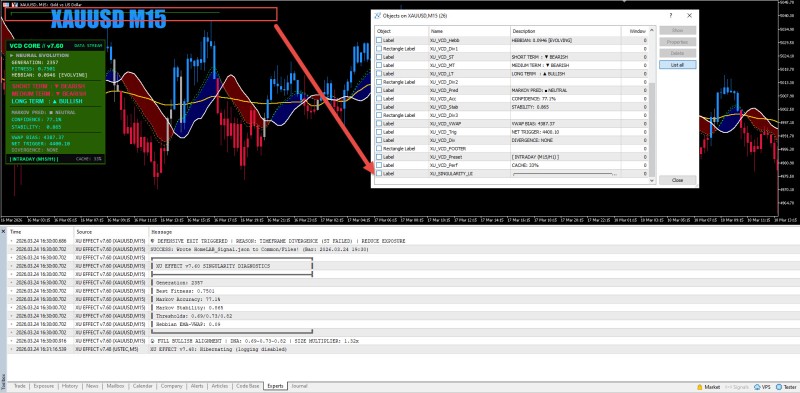This screenshot has width=800, height=393.
Task: Tick the checkbox for XU_VCD_ST label
Action: 379,57
